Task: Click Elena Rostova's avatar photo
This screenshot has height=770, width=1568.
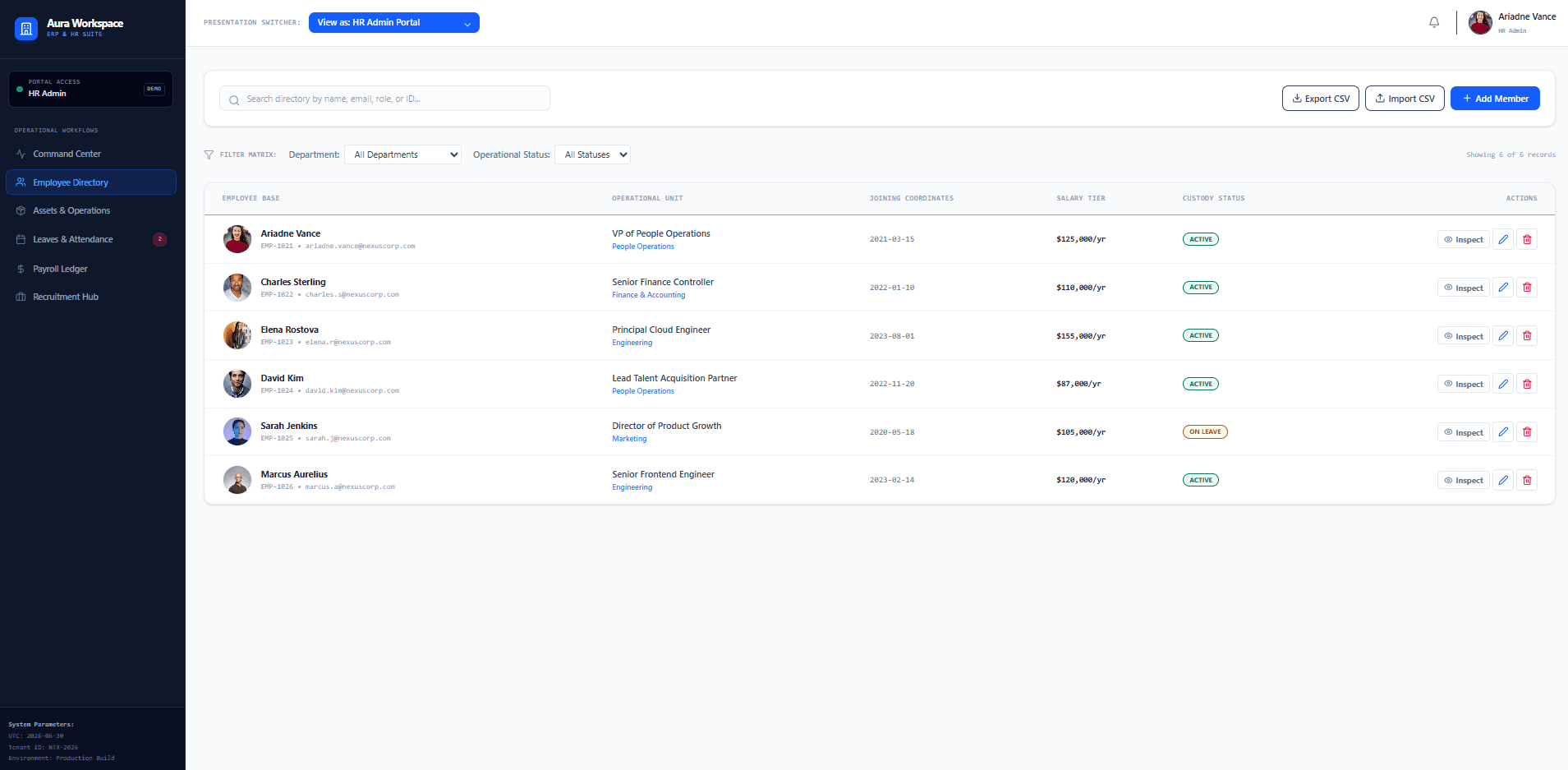Action: coord(237,335)
